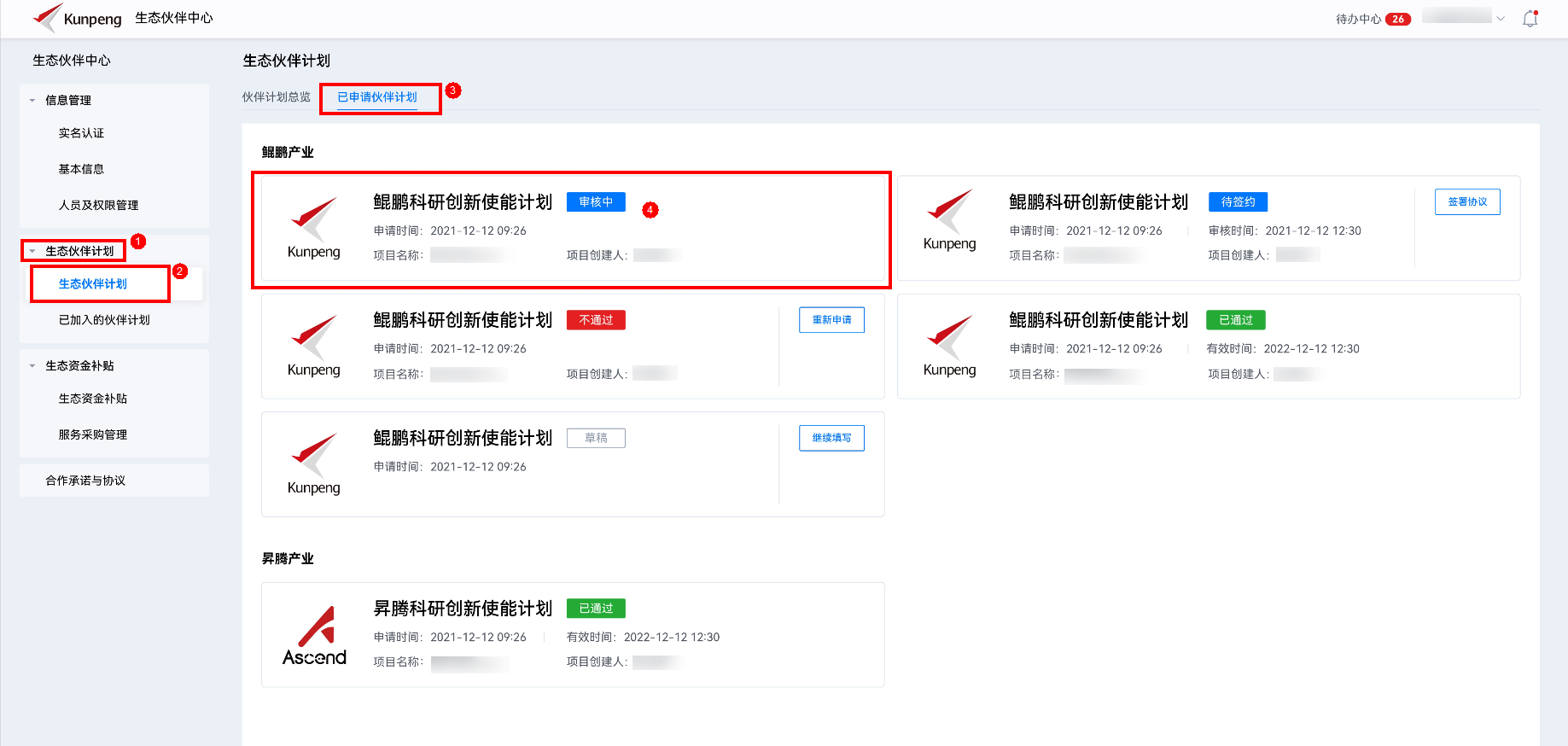Click the Kunpeng logo in the header

77,18
